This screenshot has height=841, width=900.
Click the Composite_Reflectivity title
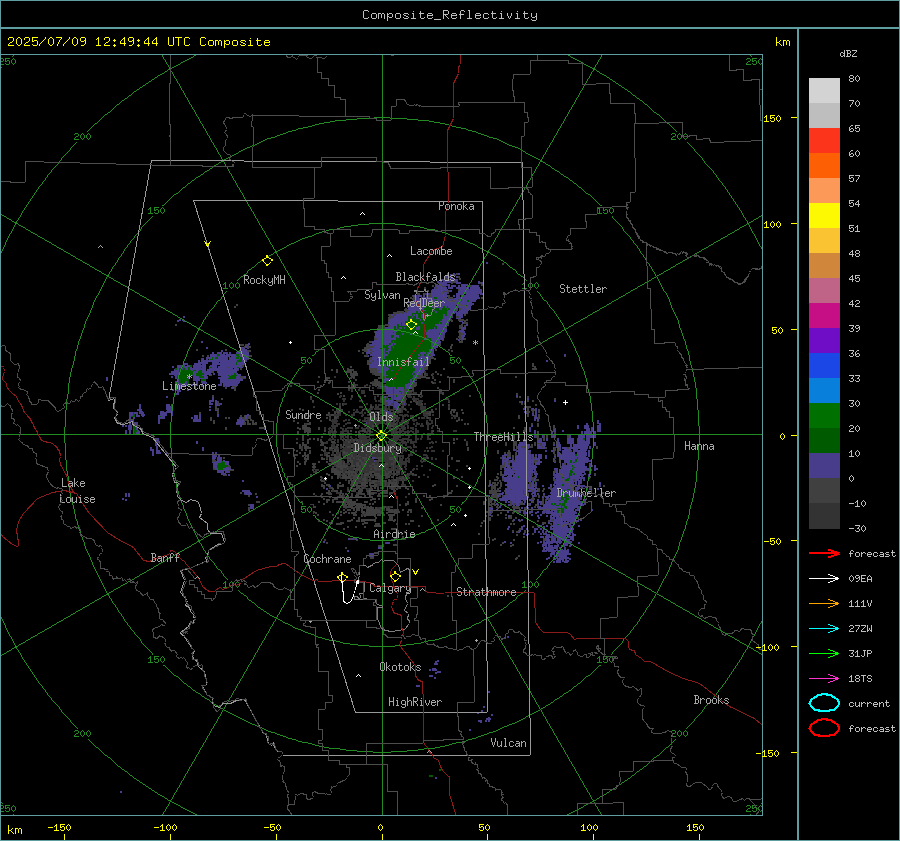coord(450,15)
